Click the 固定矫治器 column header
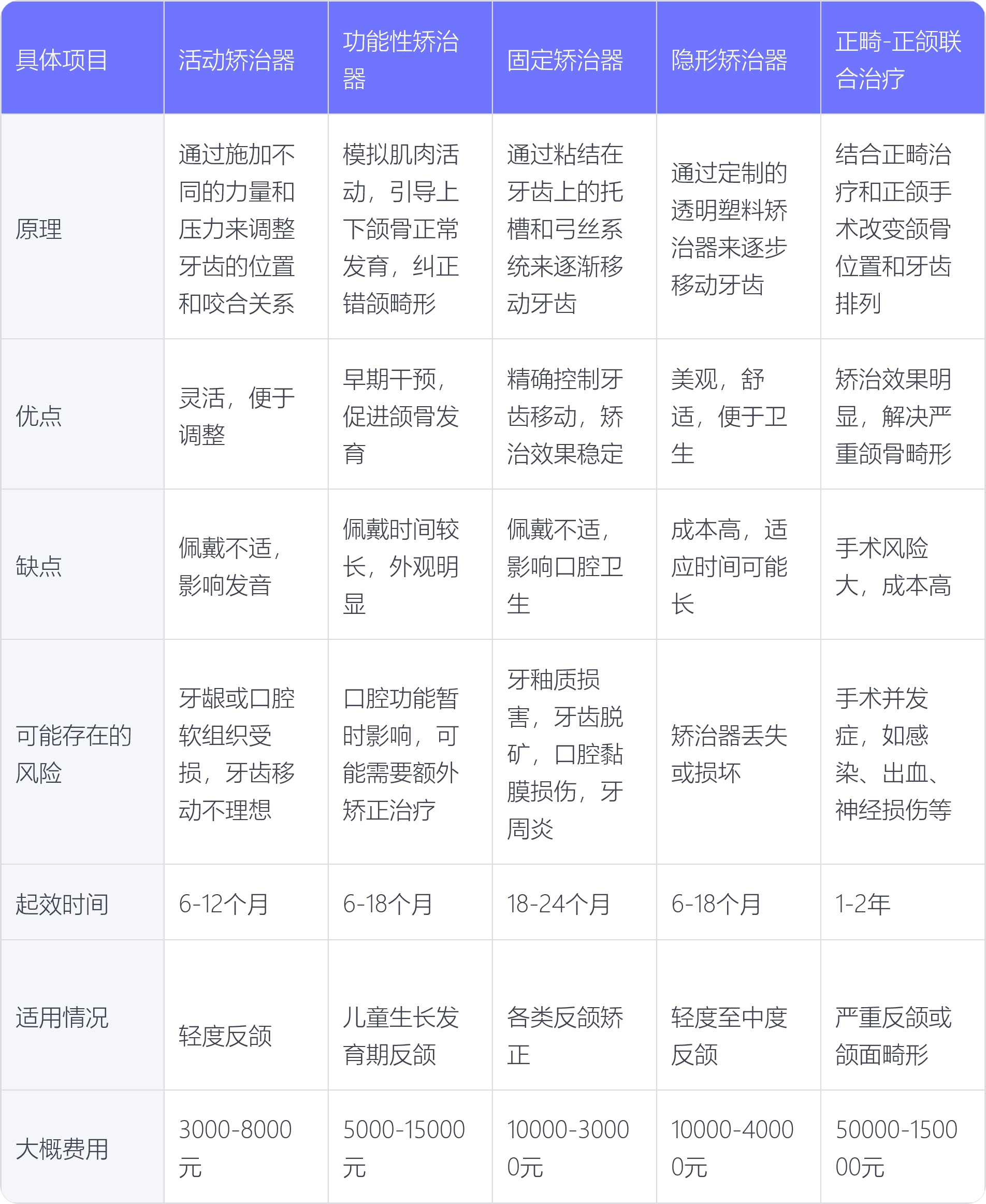This screenshot has width=986, height=1204. [x=574, y=58]
